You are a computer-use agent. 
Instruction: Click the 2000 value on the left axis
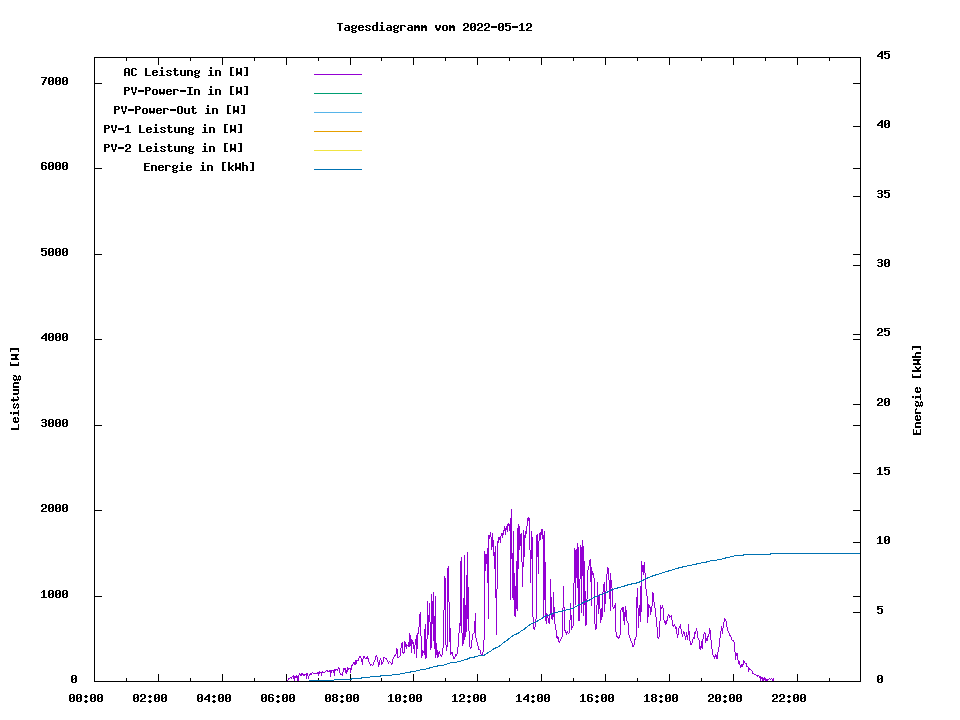[x=54, y=509]
